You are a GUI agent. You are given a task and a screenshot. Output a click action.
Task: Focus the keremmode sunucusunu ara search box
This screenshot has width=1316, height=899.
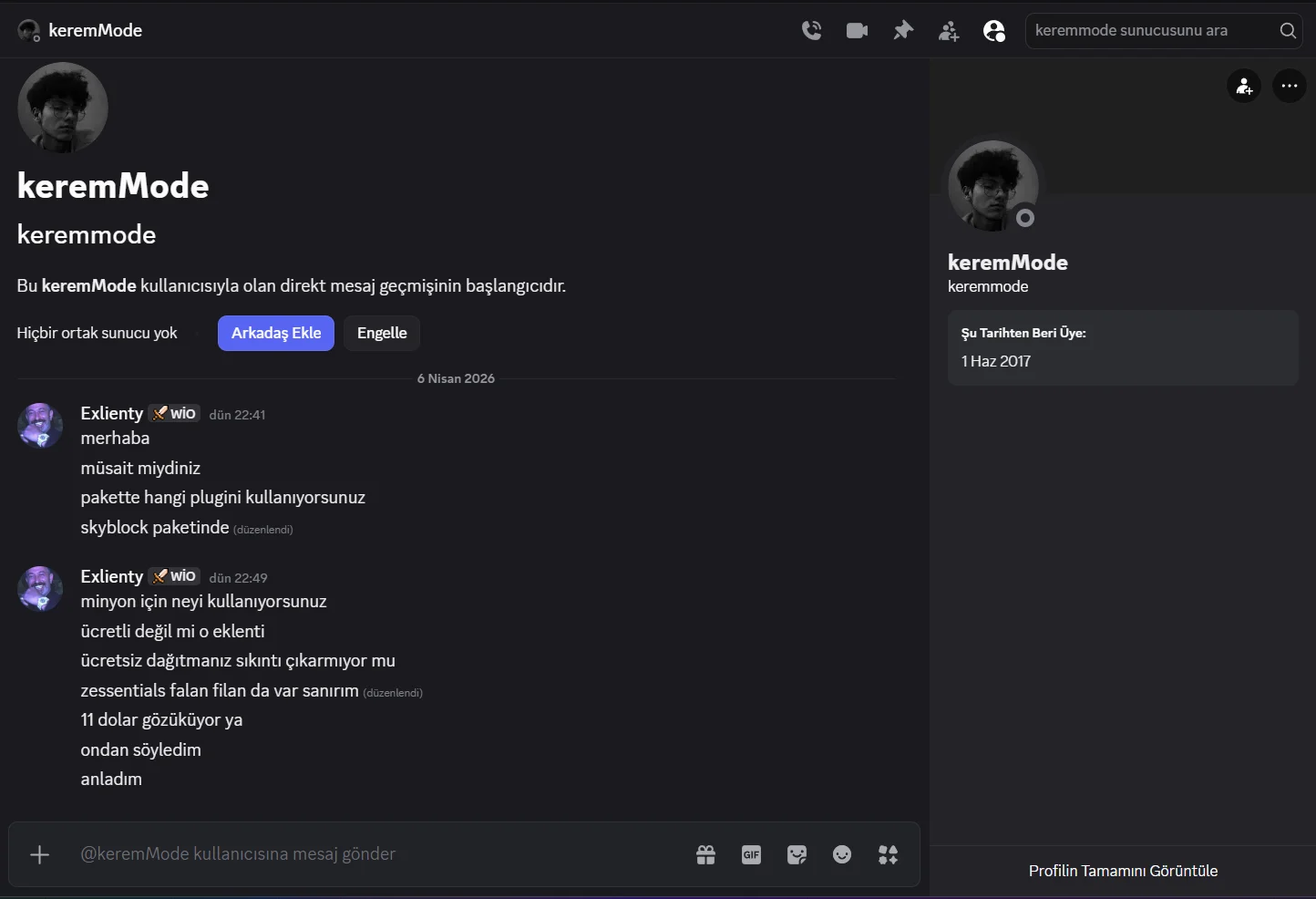1164,30
